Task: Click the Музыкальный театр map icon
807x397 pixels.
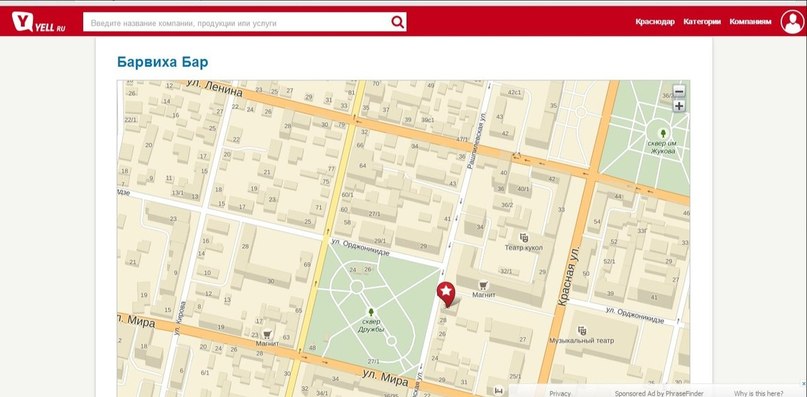Action: 582,331
